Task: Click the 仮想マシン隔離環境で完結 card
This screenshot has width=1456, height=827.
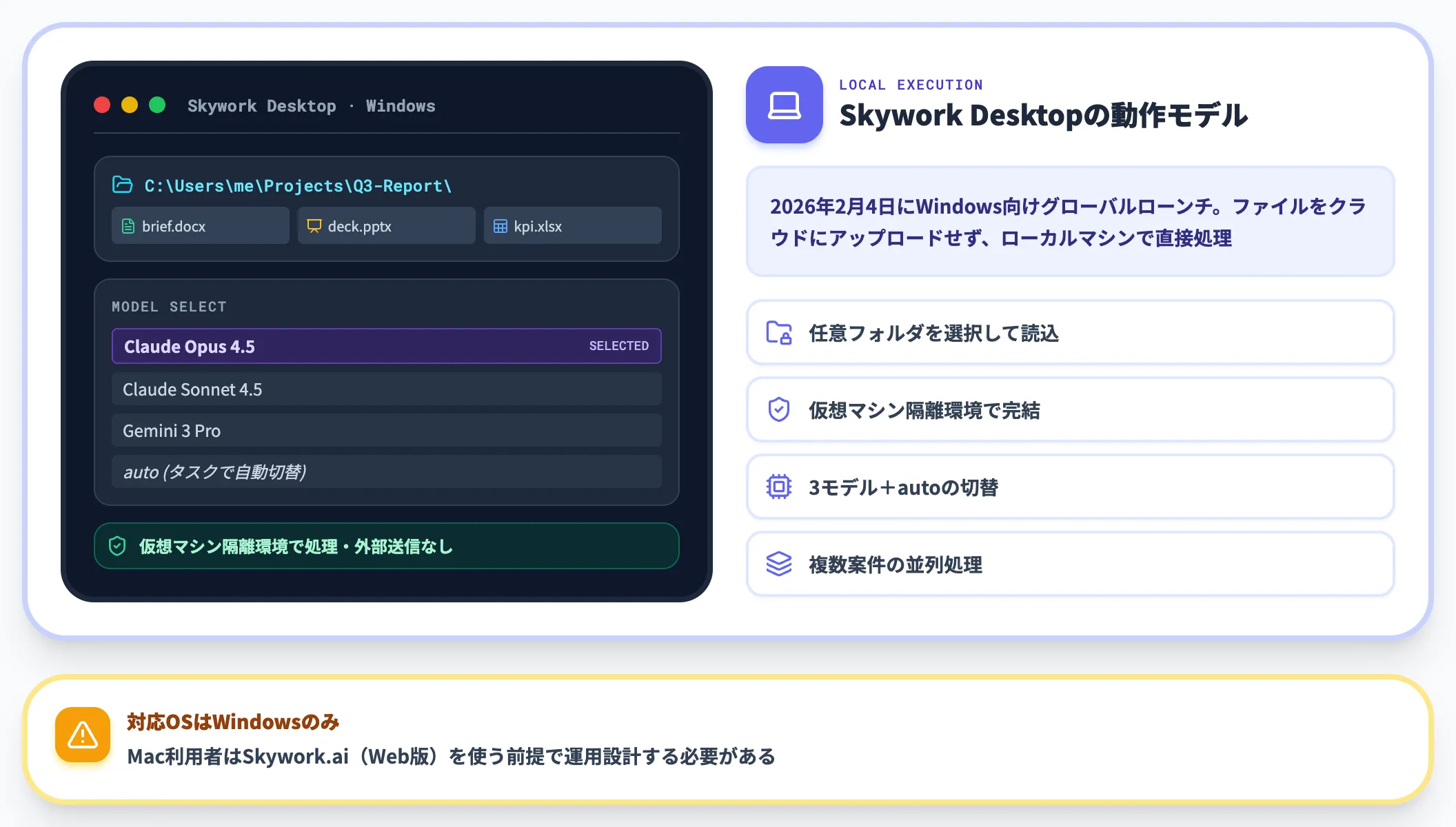Action: click(1071, 410)
